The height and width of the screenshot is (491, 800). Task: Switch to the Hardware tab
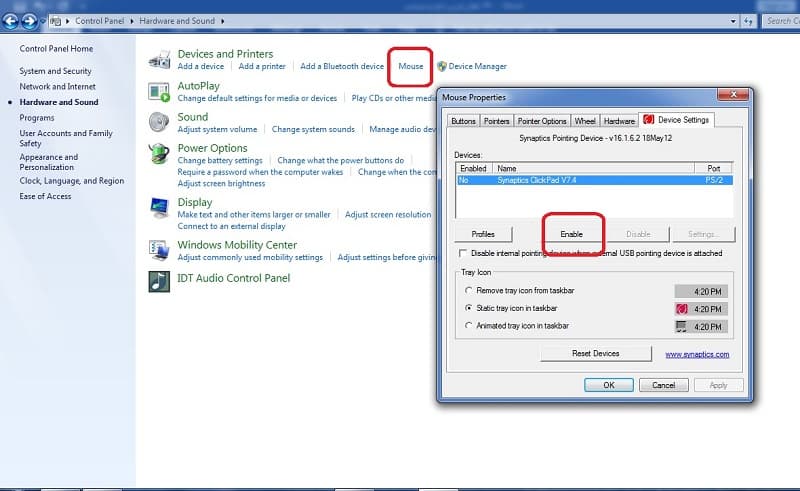(x=619, y=121)
